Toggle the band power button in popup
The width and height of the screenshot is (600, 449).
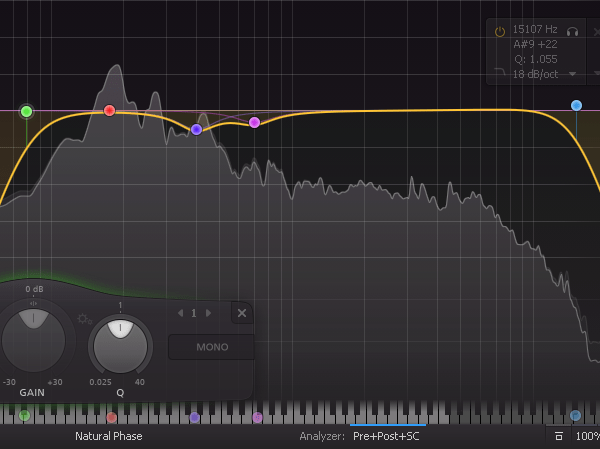coord(500,32)
